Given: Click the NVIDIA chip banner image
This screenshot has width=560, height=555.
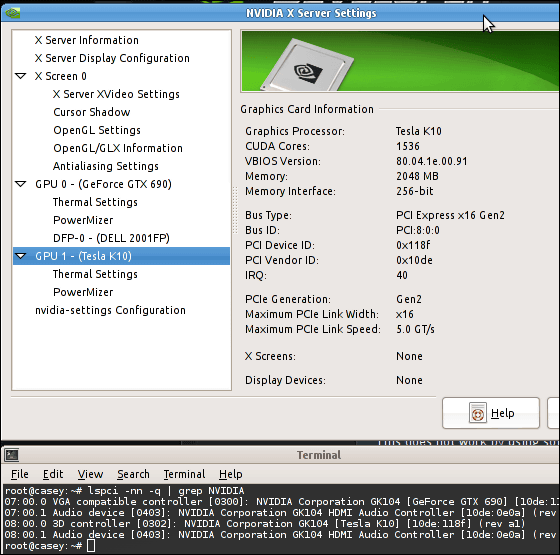Looking at the screenshot, I should pyautogui.click(x=400, y=61).
